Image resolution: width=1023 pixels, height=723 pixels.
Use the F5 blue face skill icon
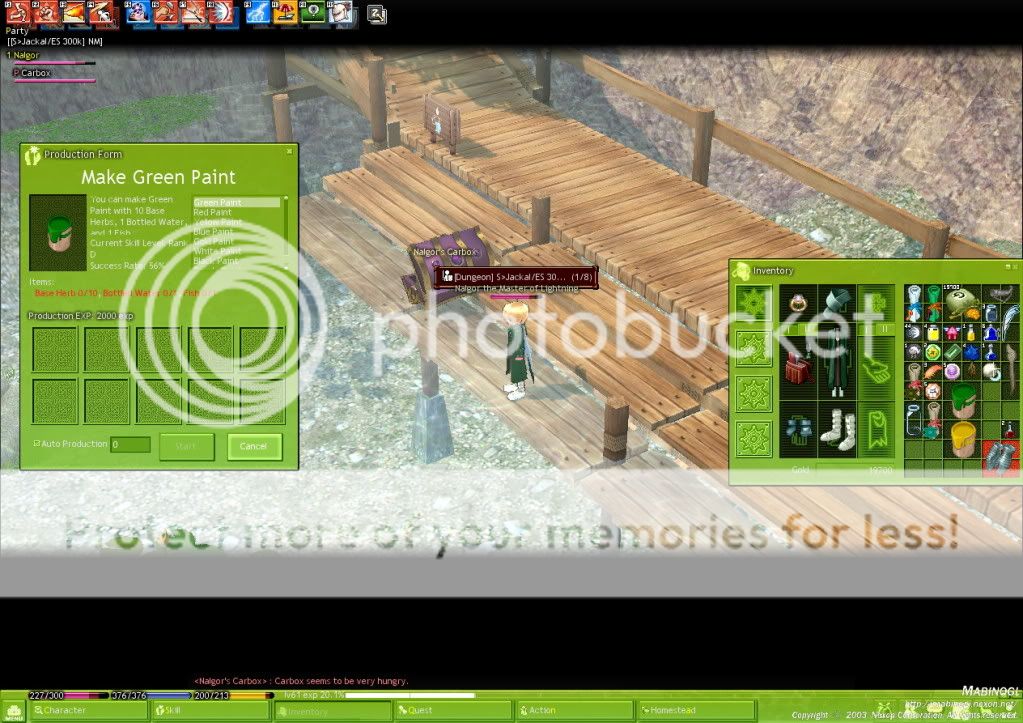138,12
